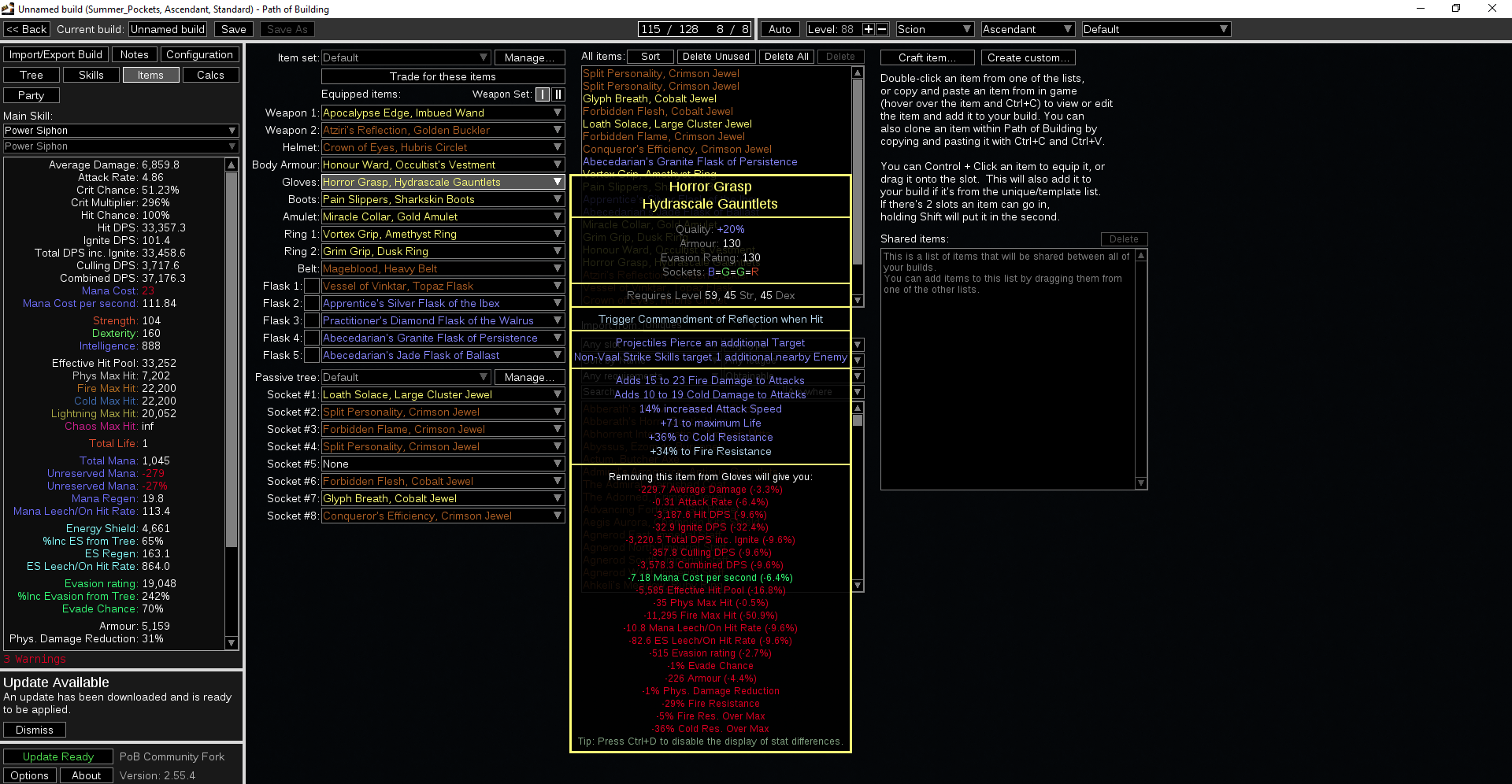
Task: Open the Calcs tab
Action: coord(210,75)
